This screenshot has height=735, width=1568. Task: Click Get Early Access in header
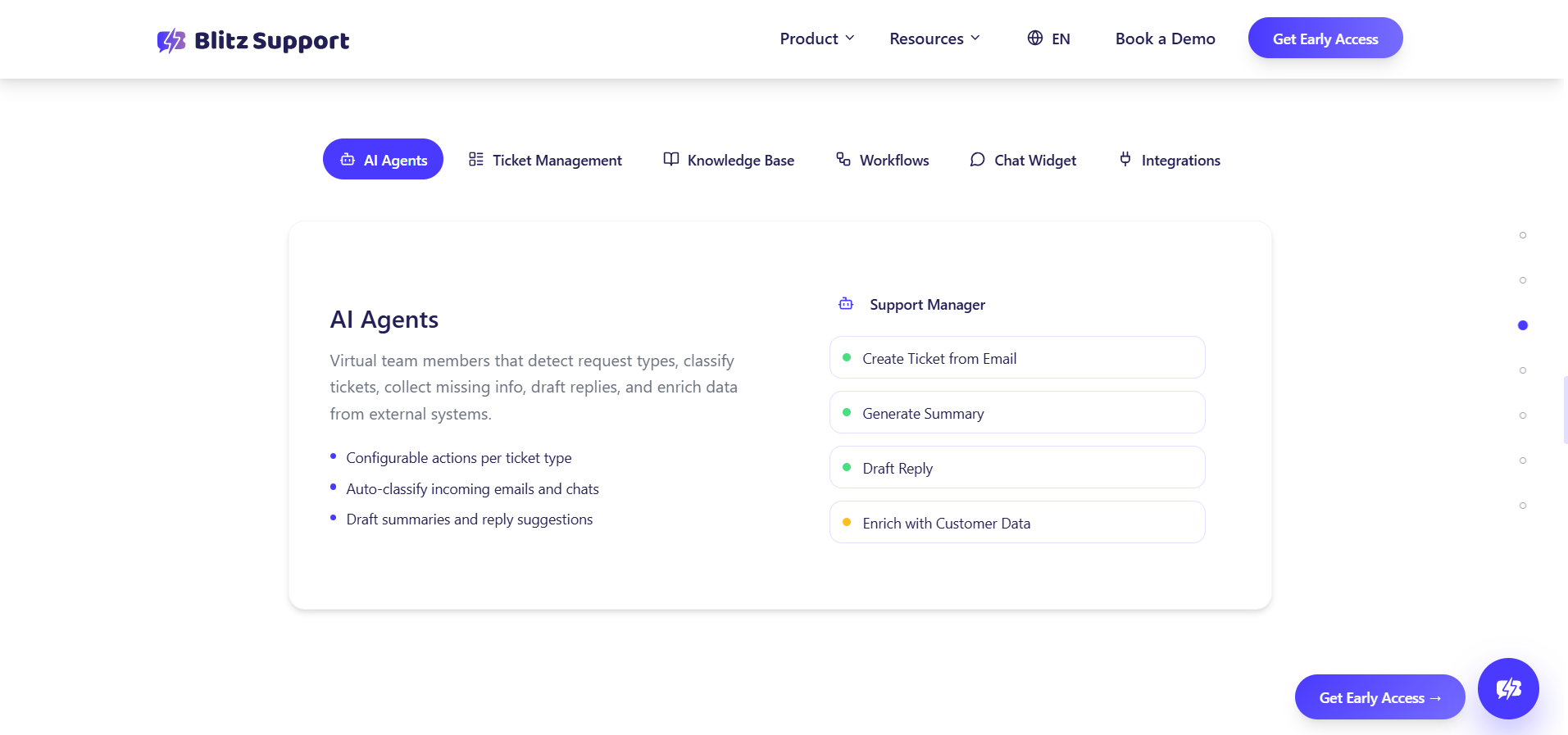pos(1325,39)
